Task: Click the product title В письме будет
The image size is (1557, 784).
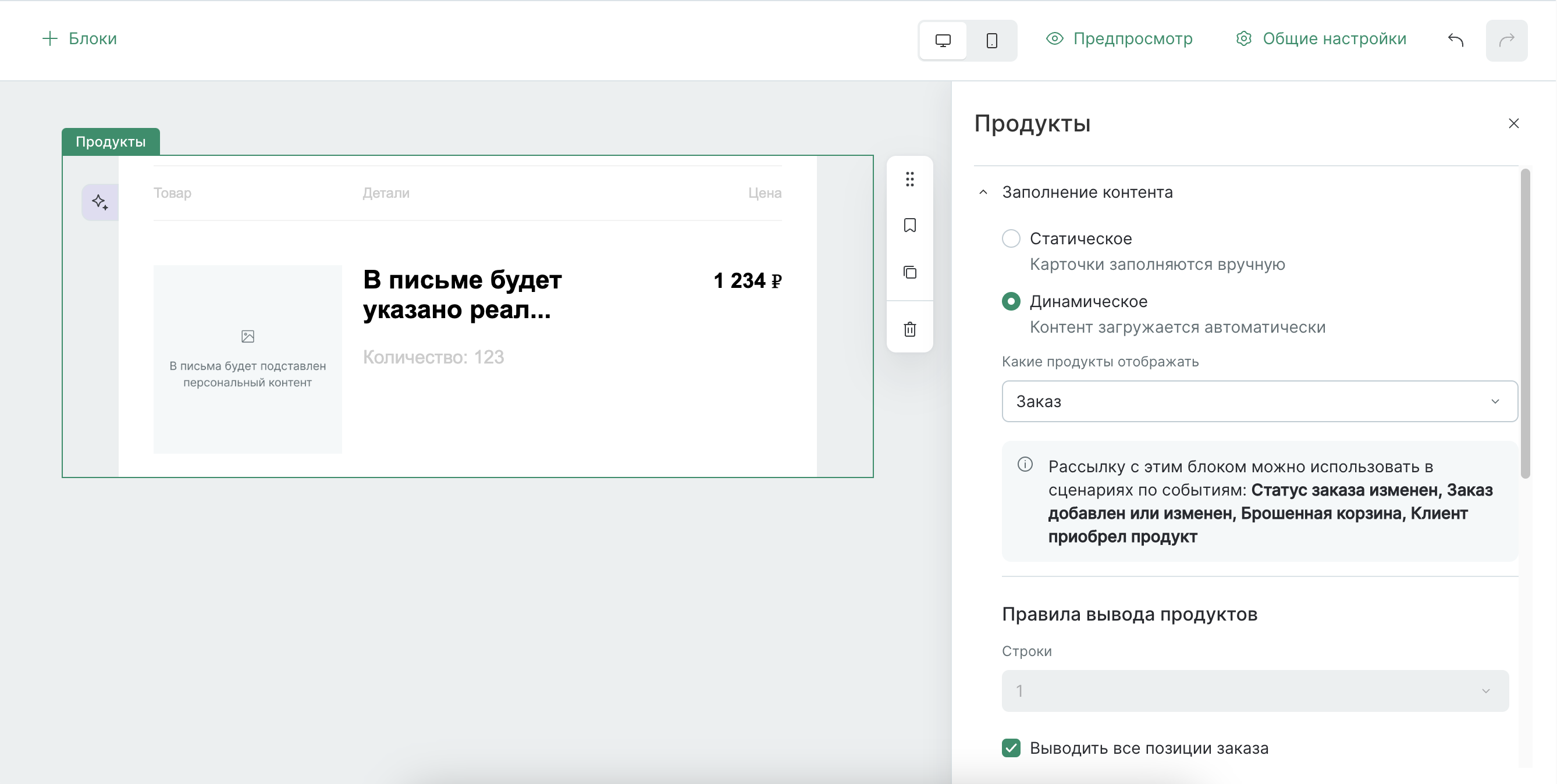Action: (x=463, y=295)
